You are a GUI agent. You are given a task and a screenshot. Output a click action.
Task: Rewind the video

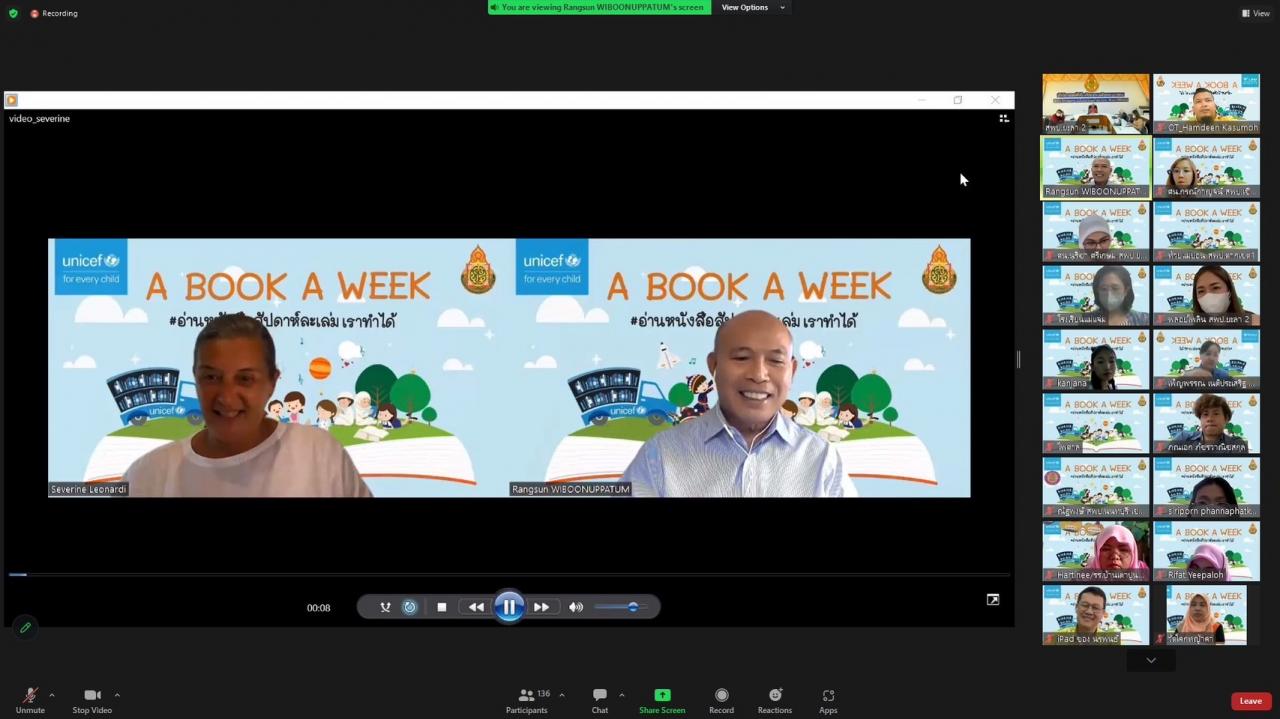tap(476, 607)
